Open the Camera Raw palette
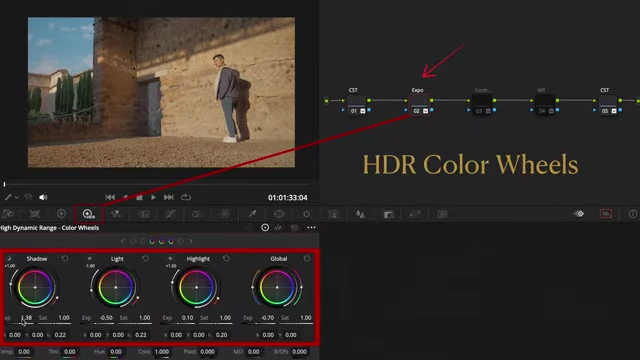 click(8, 214)
